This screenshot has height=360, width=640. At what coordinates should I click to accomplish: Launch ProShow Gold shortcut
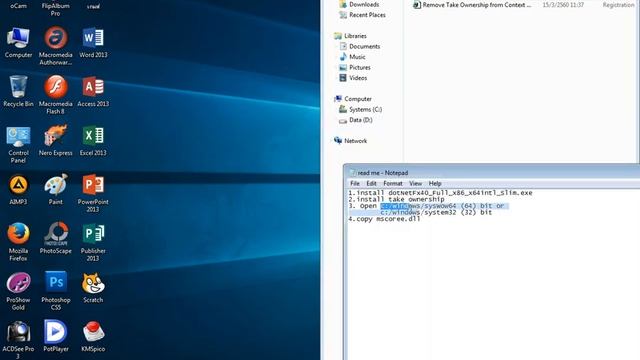(18, 291)
